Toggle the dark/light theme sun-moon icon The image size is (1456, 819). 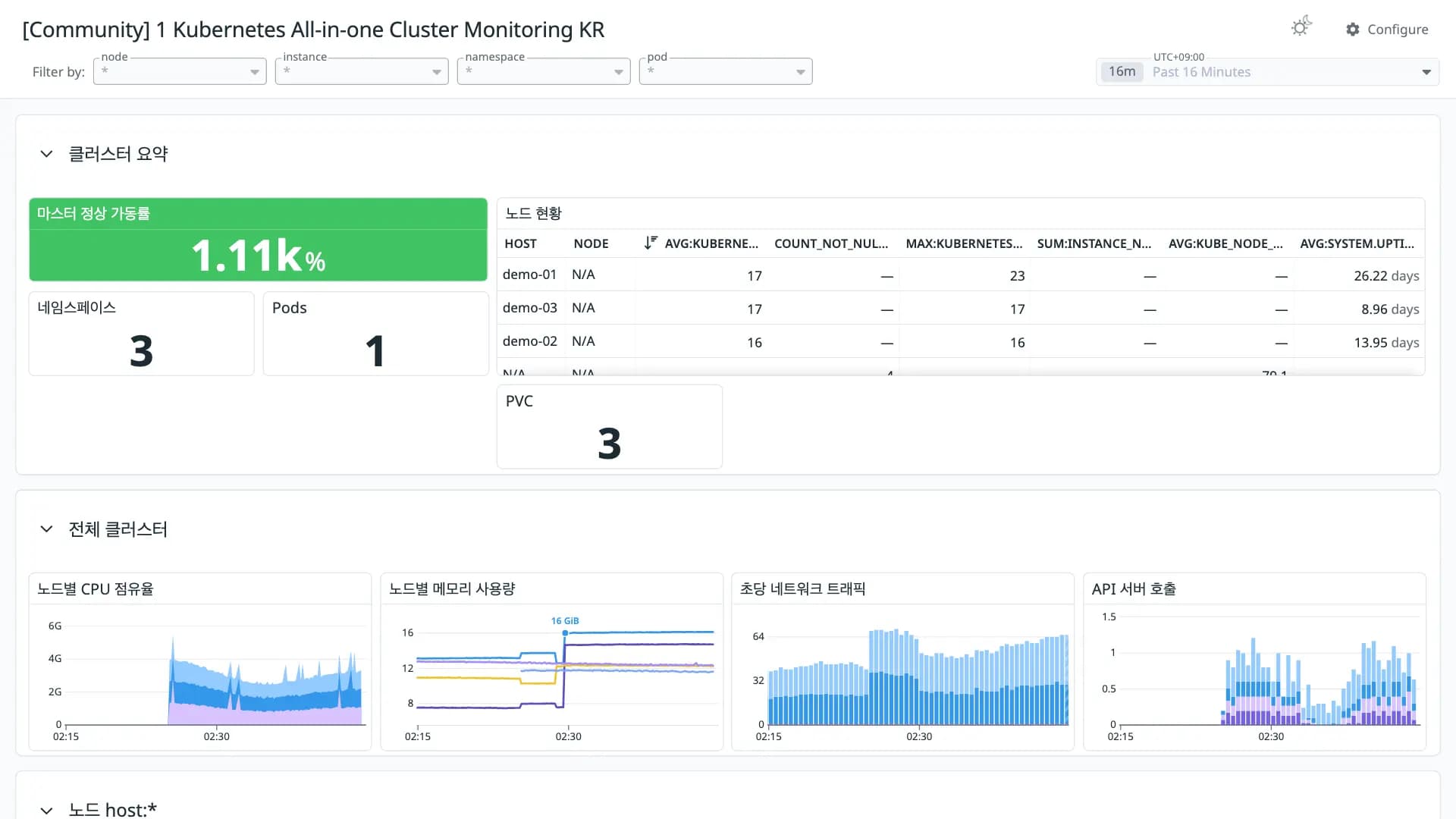[1301, 27]
